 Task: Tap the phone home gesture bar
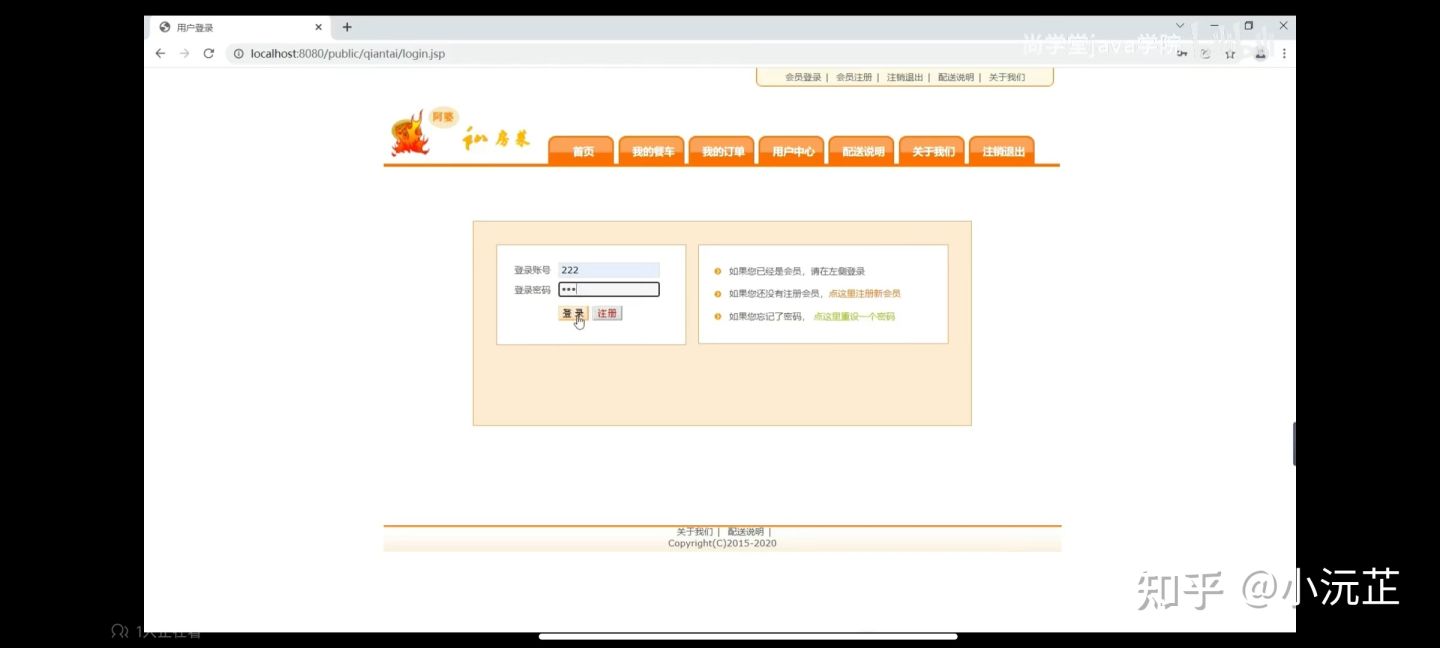coord(748,636)
